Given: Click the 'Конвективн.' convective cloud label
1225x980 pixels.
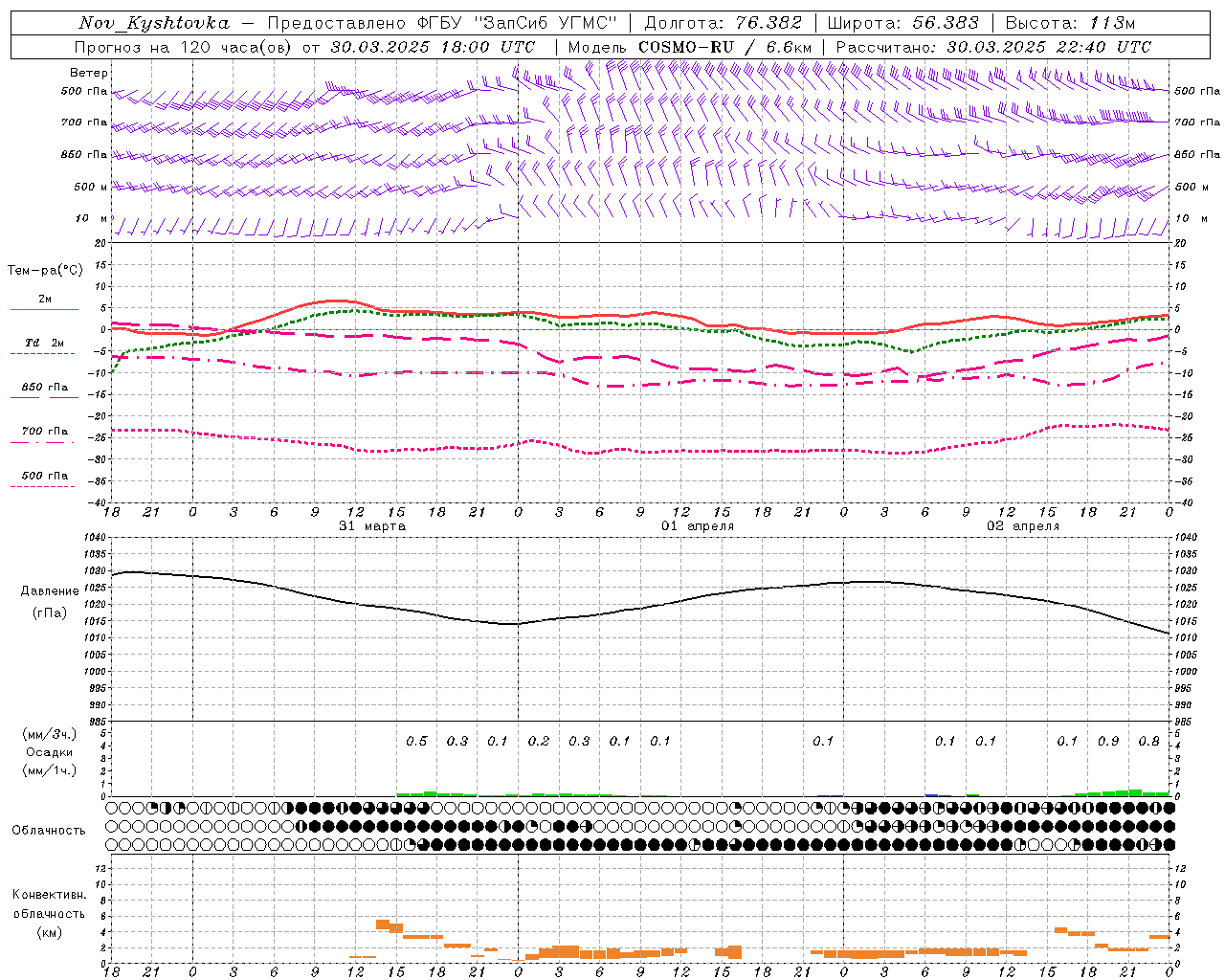Looking at the screenshot, I should click(x=49, y=895).
